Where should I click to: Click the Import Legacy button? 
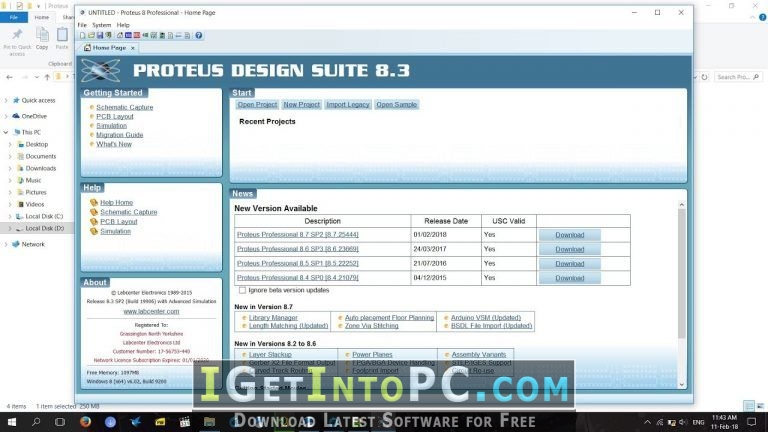[348, 104]
